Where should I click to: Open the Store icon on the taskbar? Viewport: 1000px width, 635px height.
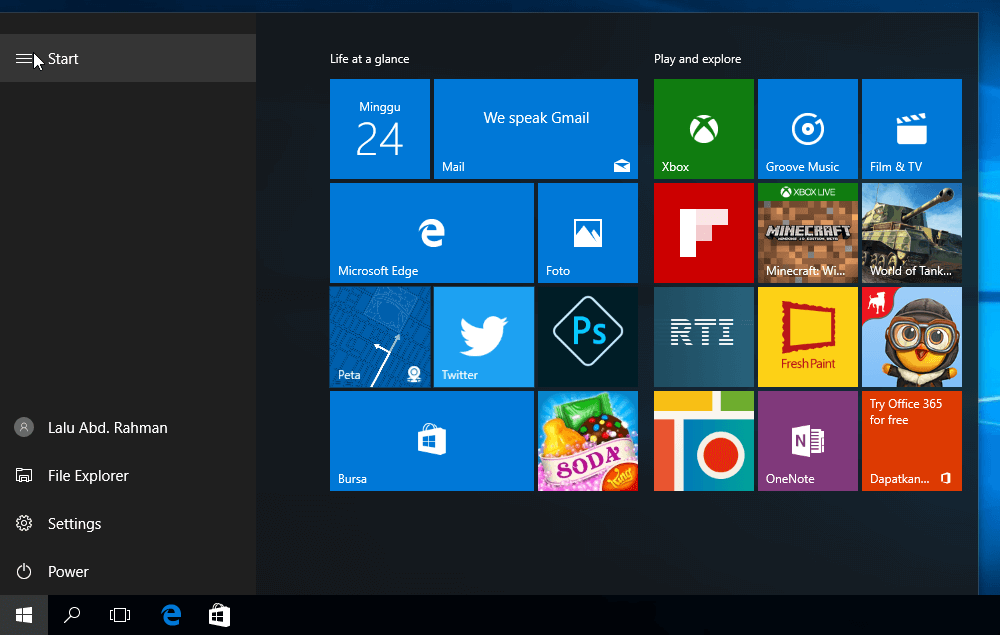click(x=219, y=615)
